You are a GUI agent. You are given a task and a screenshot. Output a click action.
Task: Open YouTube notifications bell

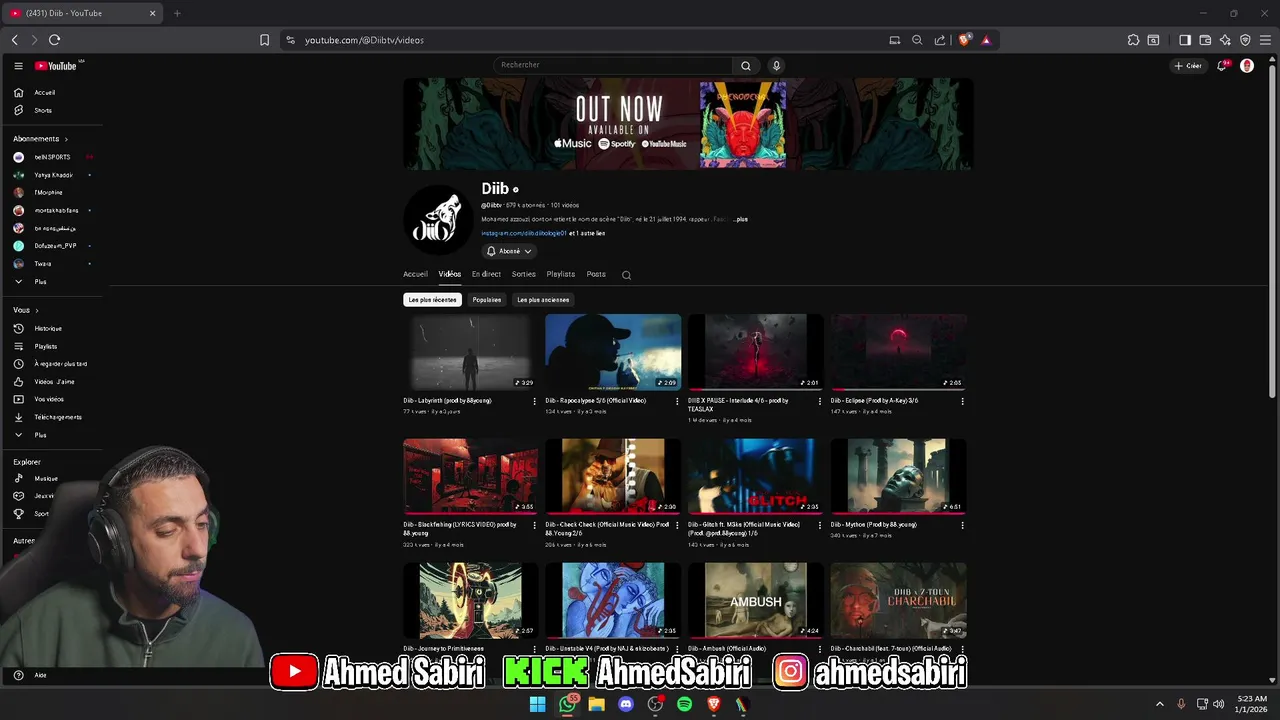[x=1222, y=66]
